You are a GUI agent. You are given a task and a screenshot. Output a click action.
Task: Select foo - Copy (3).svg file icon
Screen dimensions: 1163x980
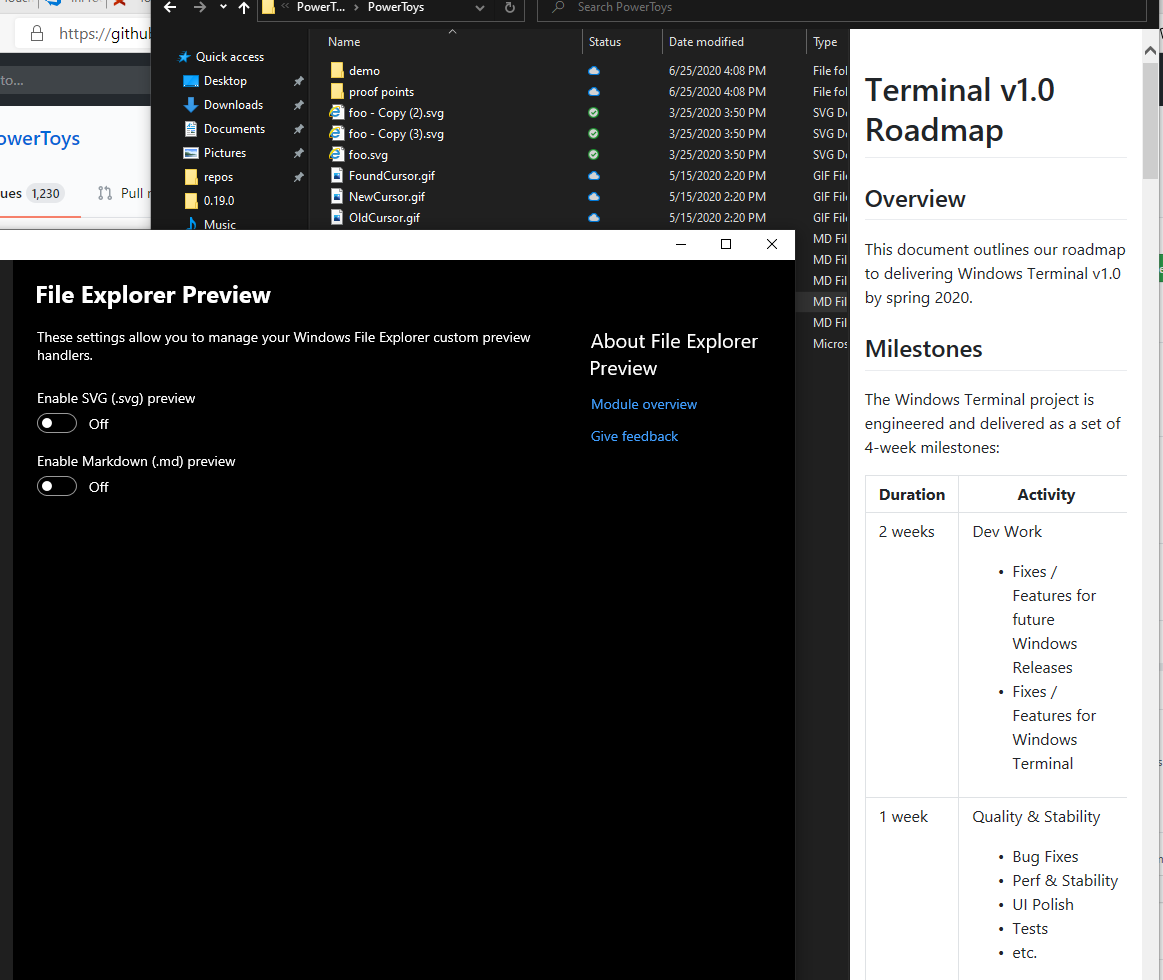(x=337, y=134)
